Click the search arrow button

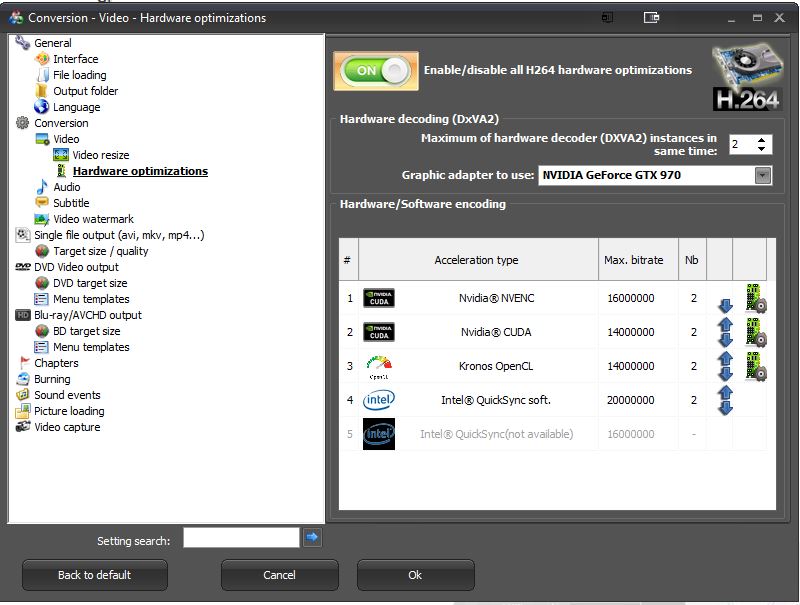pyautogui.click(x=312, y=537)
